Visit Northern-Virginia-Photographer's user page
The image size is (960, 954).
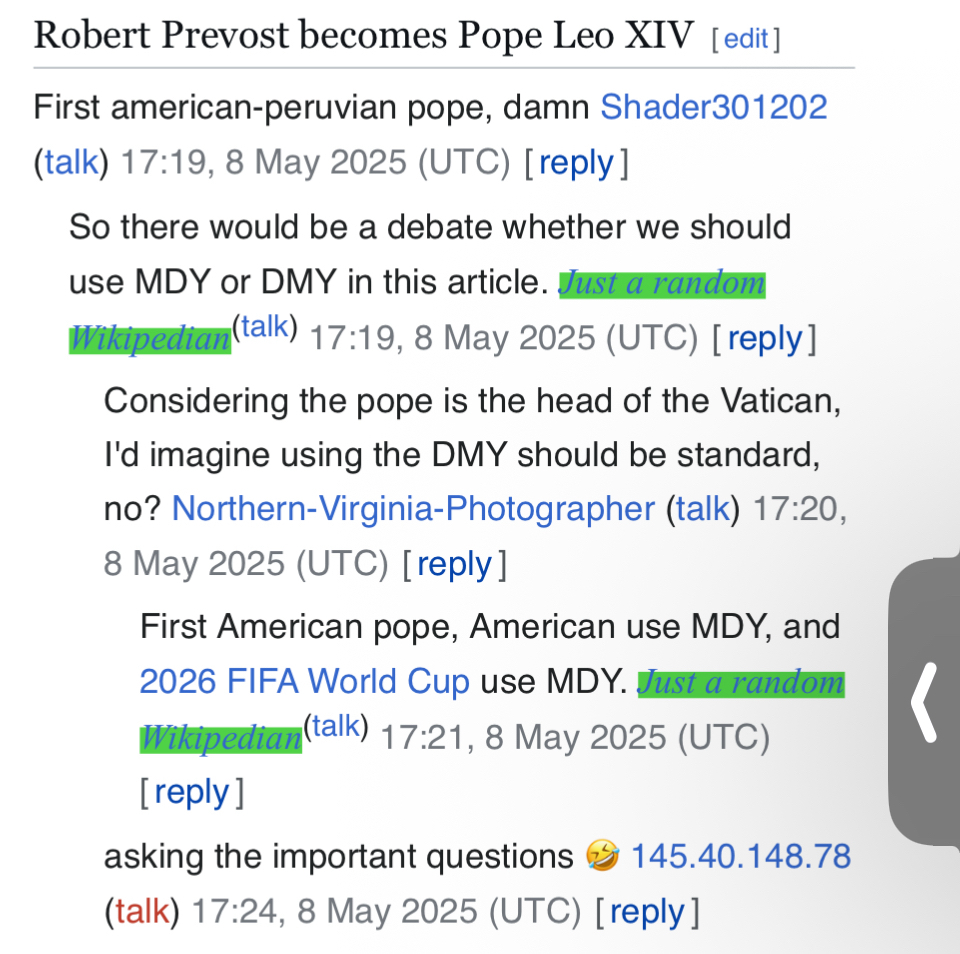(x=413, y=509)
